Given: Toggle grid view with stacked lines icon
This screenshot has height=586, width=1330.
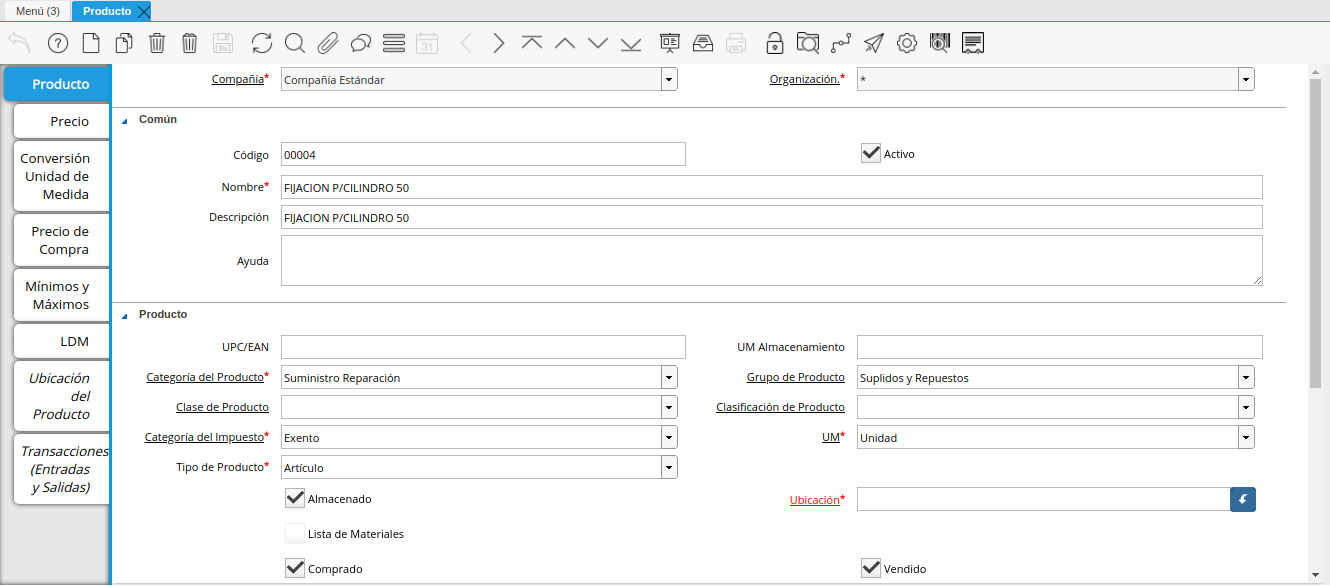Looking at the screenshot, I should 394,43.
